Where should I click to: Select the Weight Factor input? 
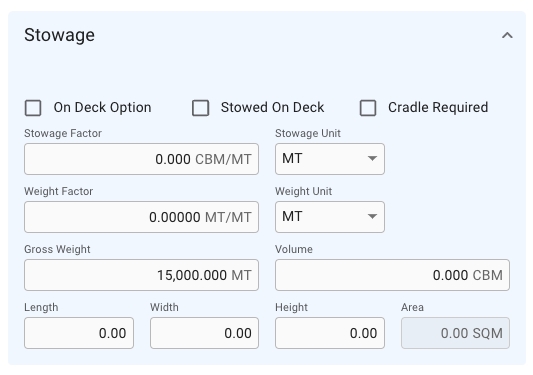(141, 217)
